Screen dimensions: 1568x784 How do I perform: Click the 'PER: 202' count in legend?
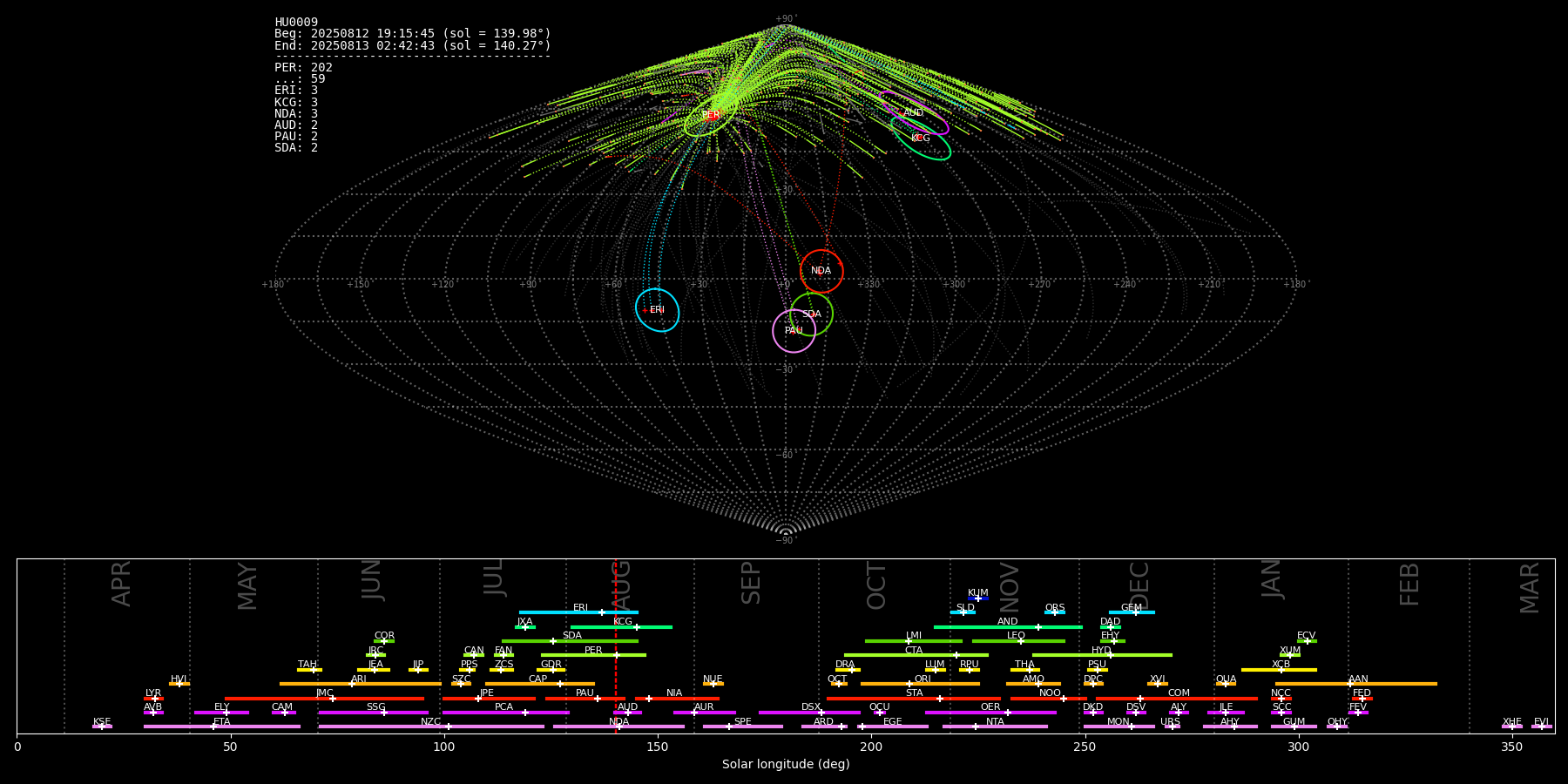pos(303,68)
